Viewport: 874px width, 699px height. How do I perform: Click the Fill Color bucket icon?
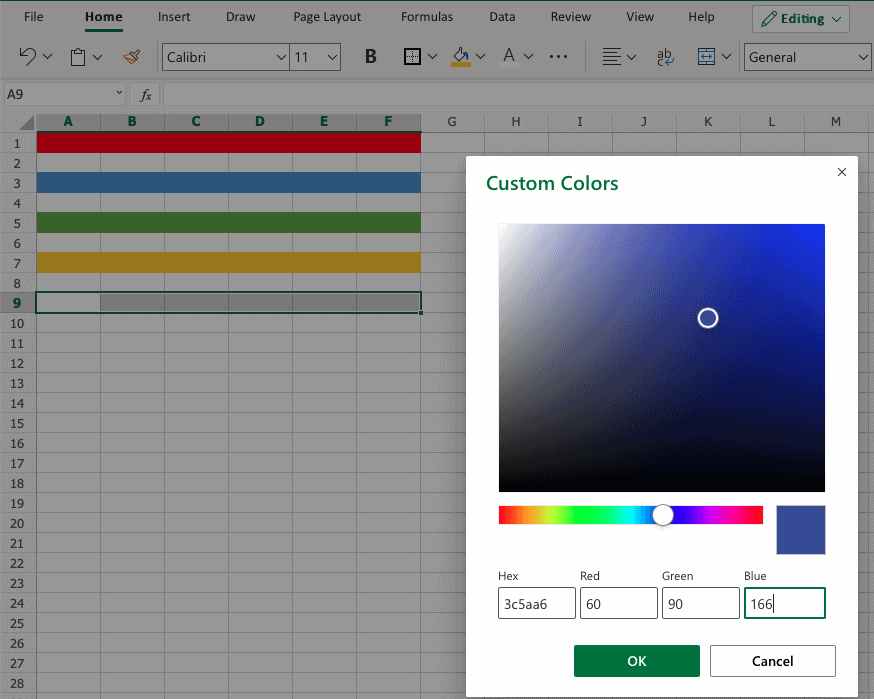click(461, 57)
